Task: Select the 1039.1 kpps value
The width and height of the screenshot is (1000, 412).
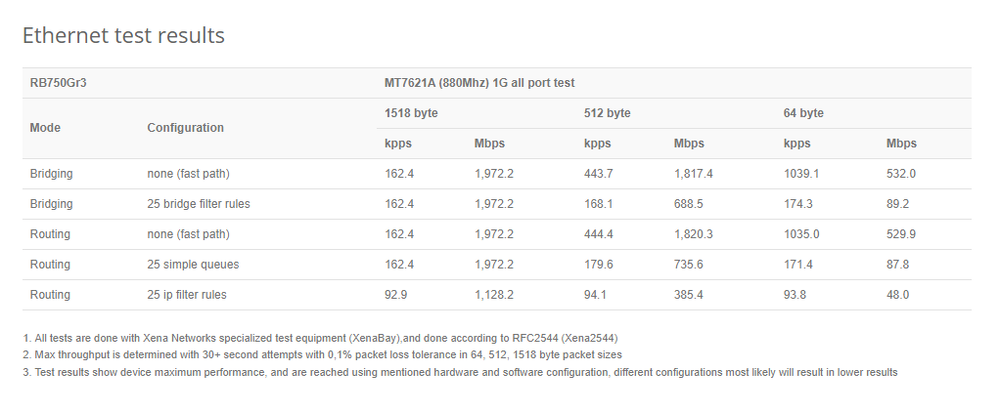Action: (801, 174)
